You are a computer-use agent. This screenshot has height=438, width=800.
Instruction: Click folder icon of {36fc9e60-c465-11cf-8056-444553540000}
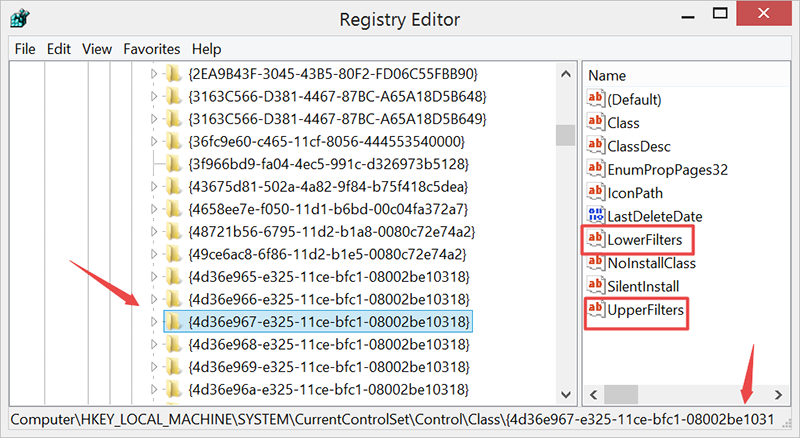click(x=173, y=141)
